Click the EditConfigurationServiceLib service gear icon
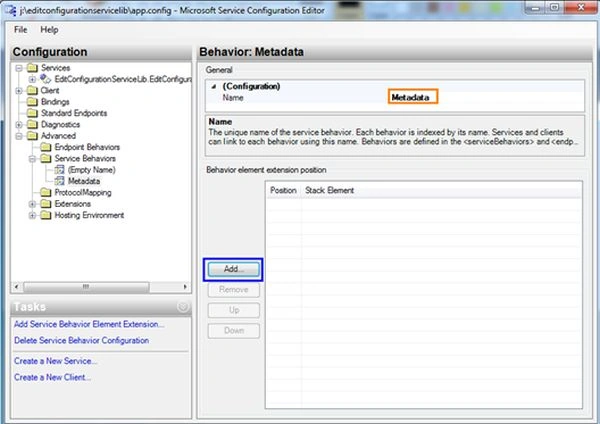The image size is (600, 424). [x=46, y=79]
